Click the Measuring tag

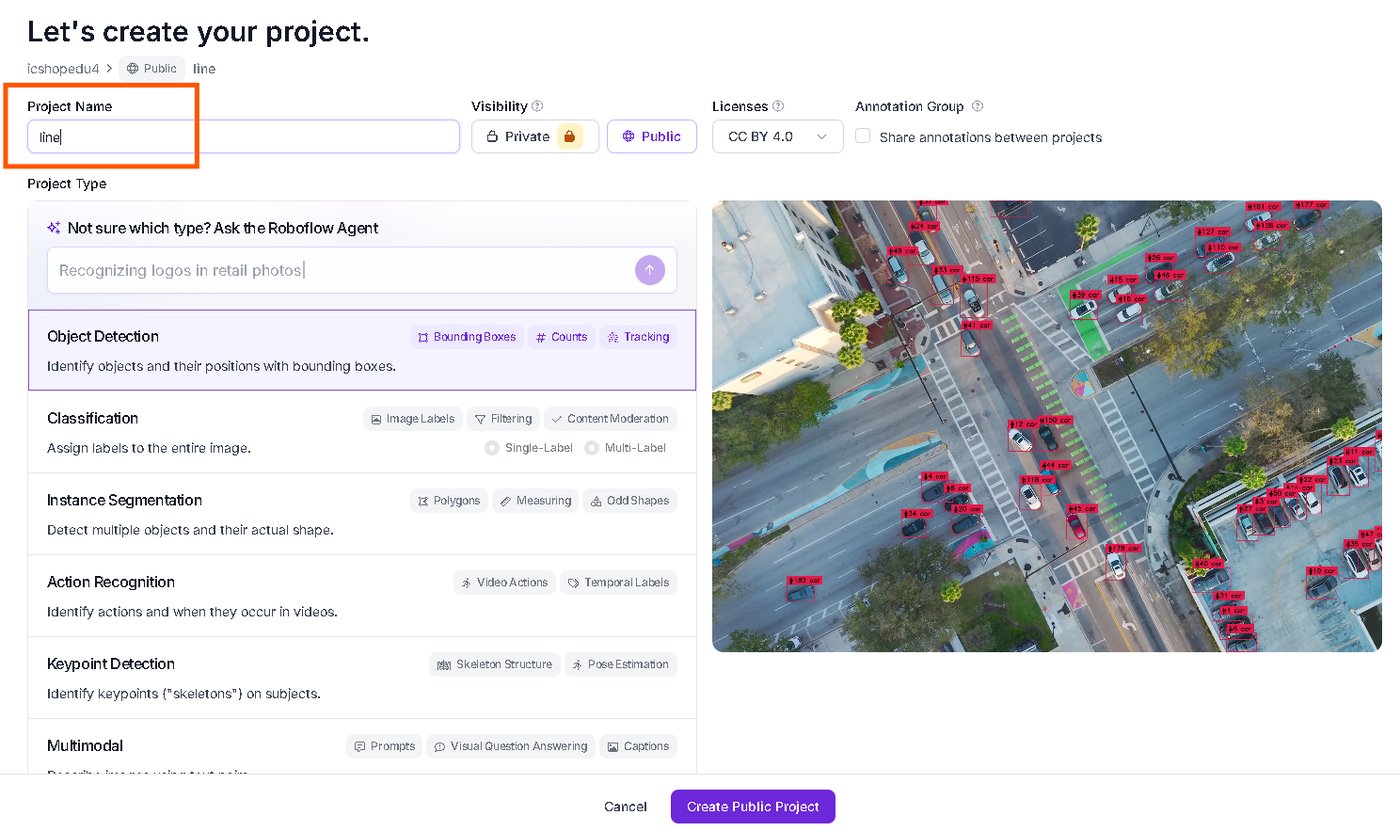535,501
